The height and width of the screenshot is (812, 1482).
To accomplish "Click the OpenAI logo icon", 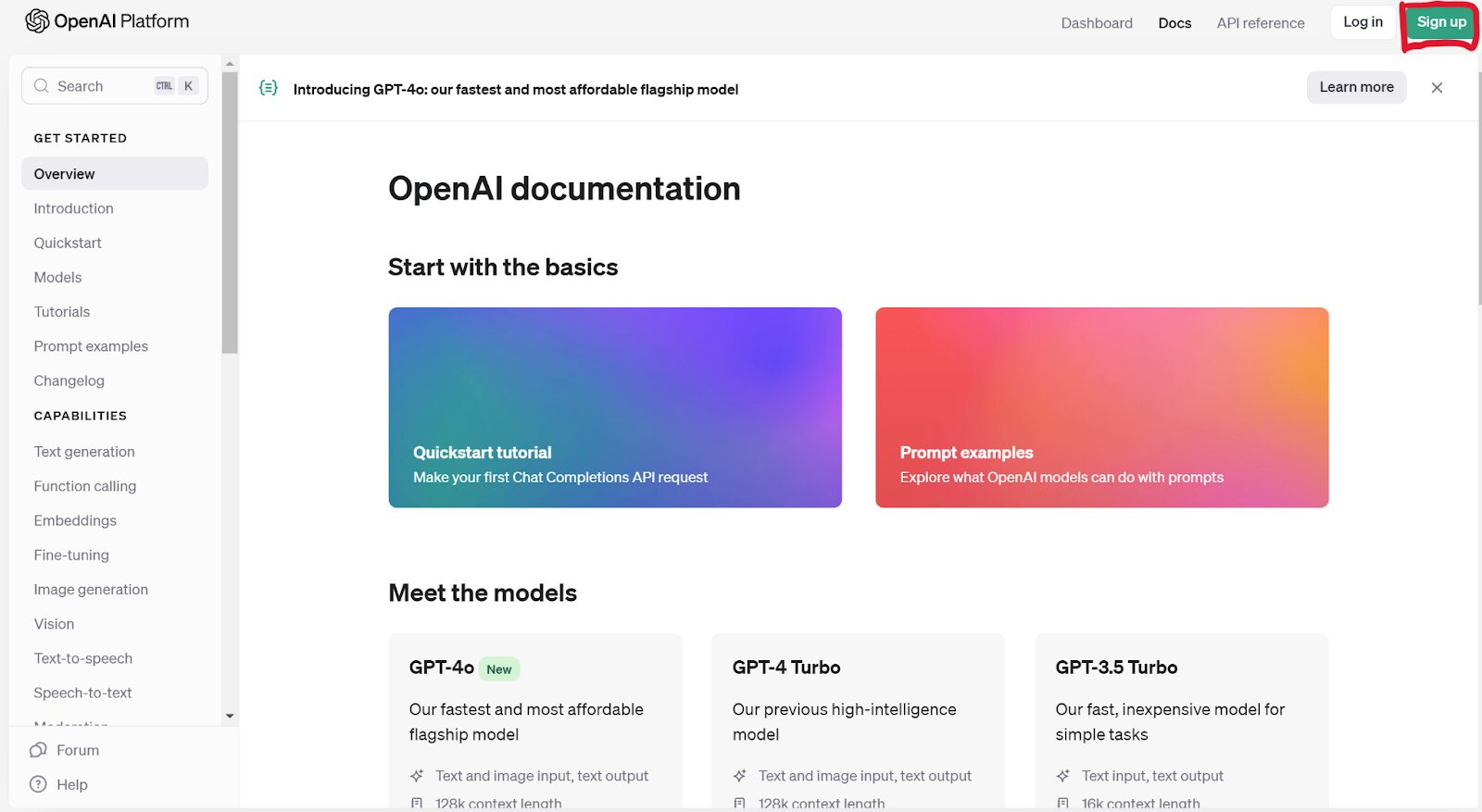I will pyautogui.click(x=37, y=21).
